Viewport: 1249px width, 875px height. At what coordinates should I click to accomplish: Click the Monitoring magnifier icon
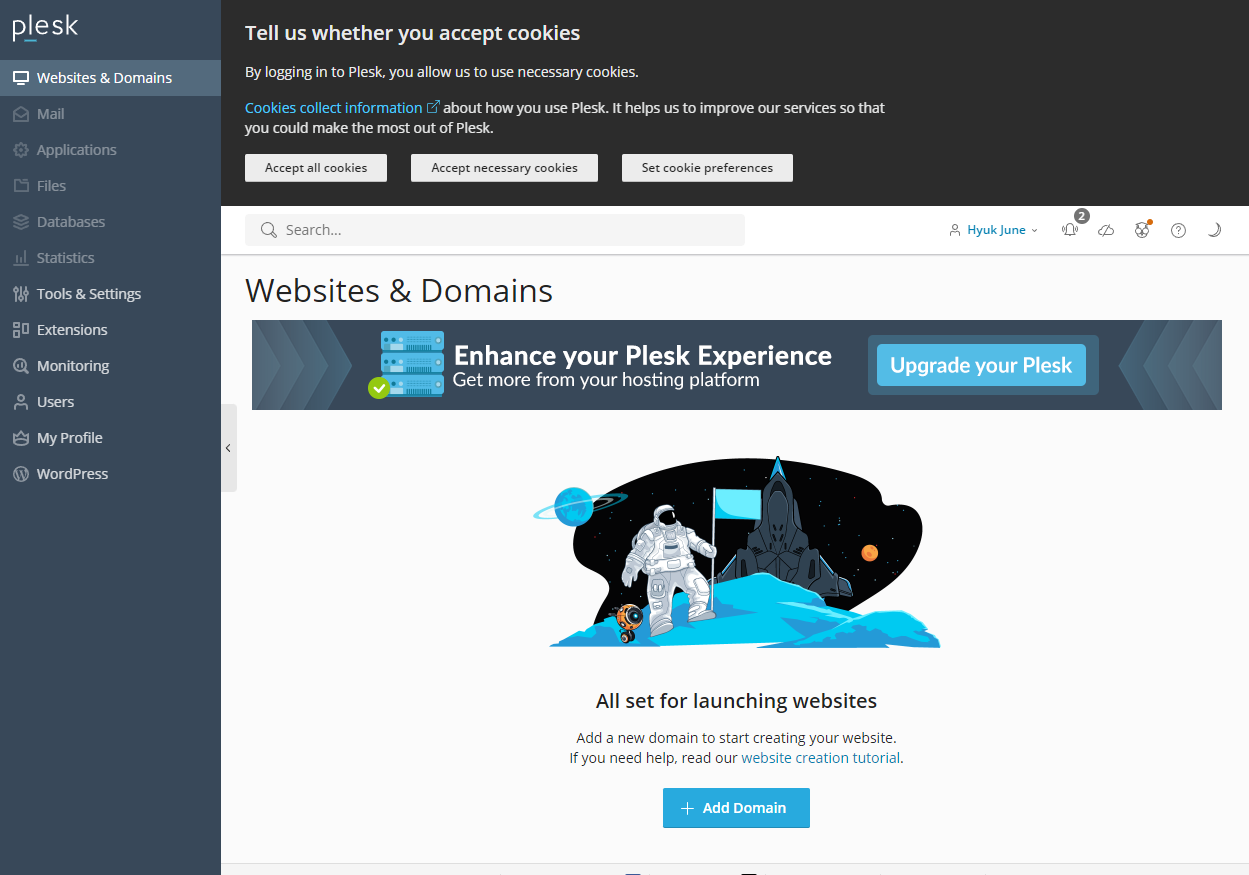click(20, 366)
